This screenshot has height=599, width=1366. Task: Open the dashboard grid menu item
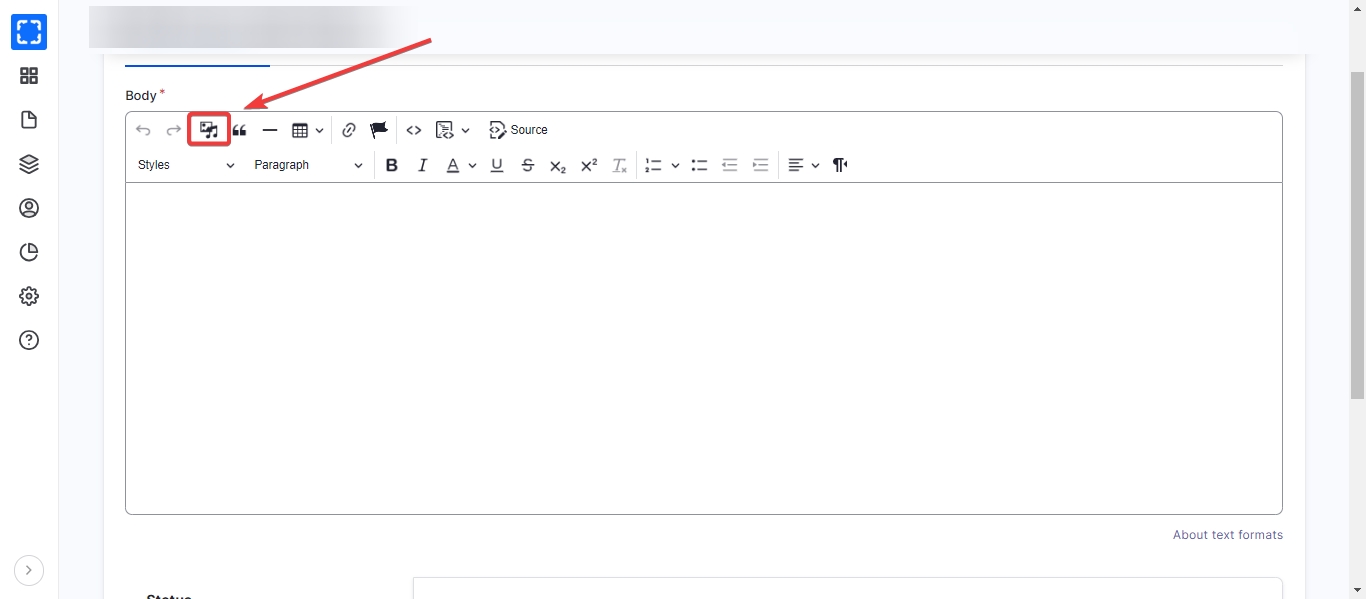pyautogui.click(x=29, y=76)
